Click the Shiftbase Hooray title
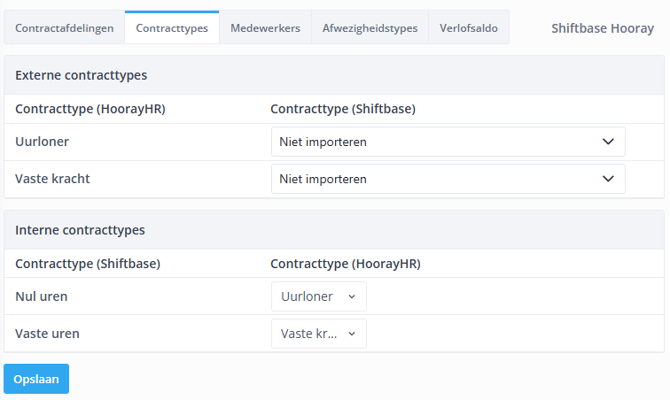670x400 pixels. point(602,28)
